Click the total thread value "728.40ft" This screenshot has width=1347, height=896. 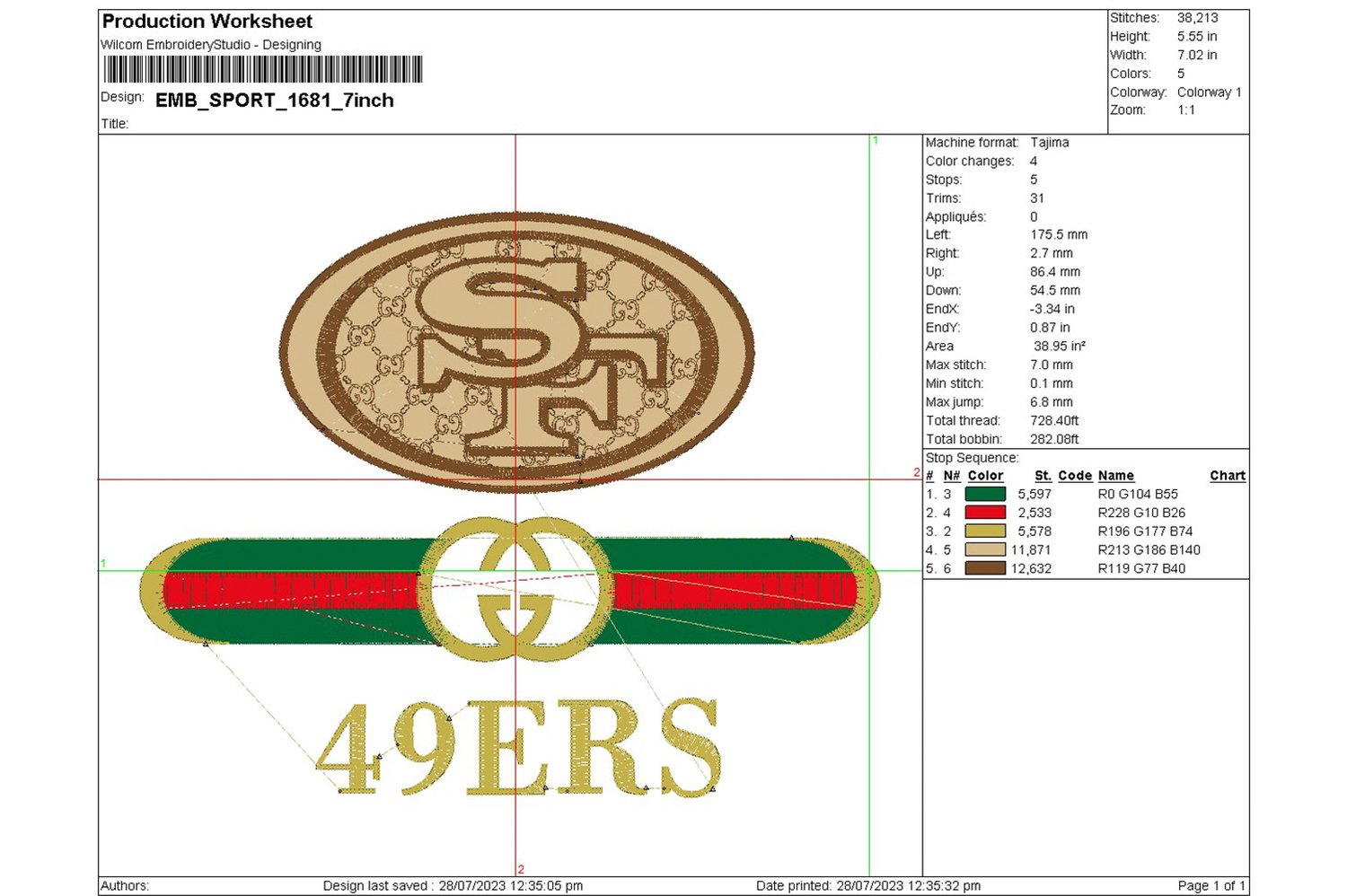tap(1054, 421)
